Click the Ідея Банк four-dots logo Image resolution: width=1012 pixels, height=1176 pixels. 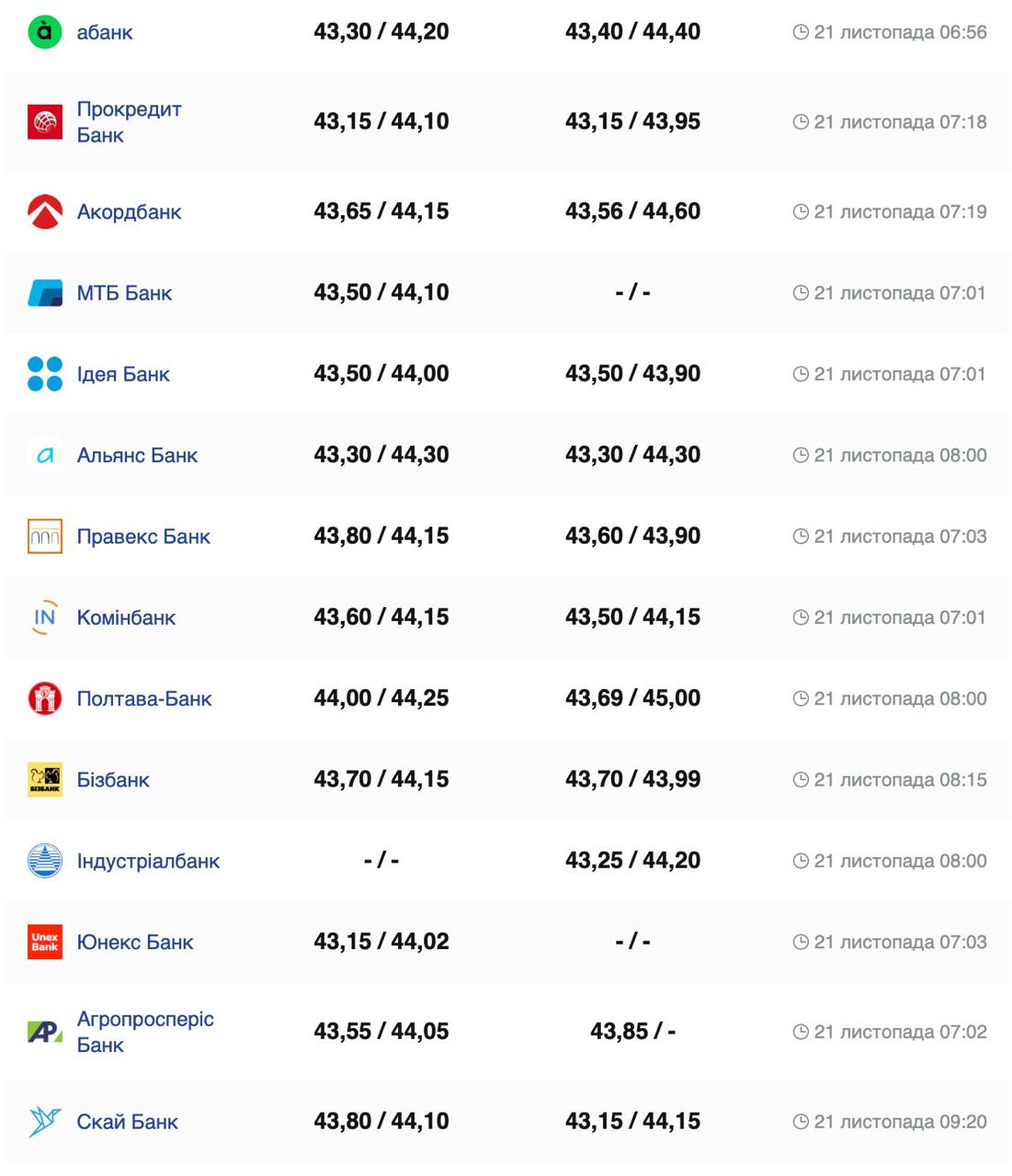(44, 374)
